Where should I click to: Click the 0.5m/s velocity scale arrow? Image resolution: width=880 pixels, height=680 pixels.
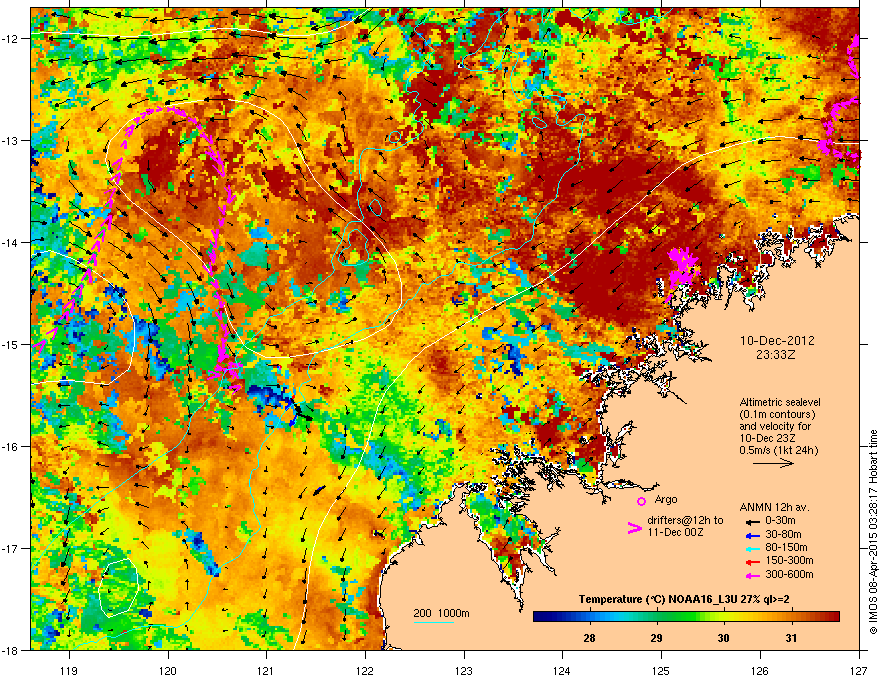pyautogui.click(x=773, y=463)
